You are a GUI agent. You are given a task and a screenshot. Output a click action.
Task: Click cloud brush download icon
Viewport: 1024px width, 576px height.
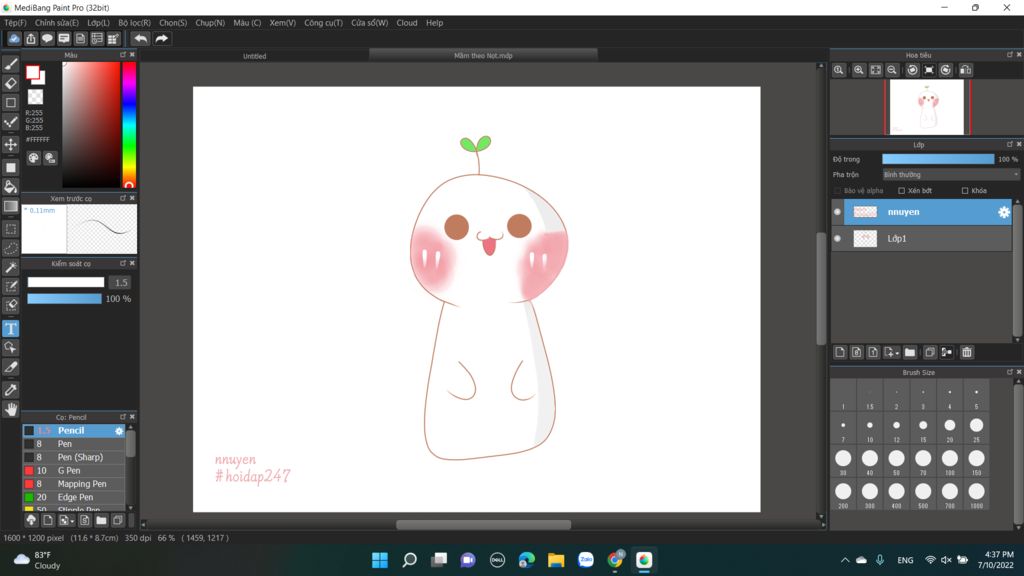point(31,520)
